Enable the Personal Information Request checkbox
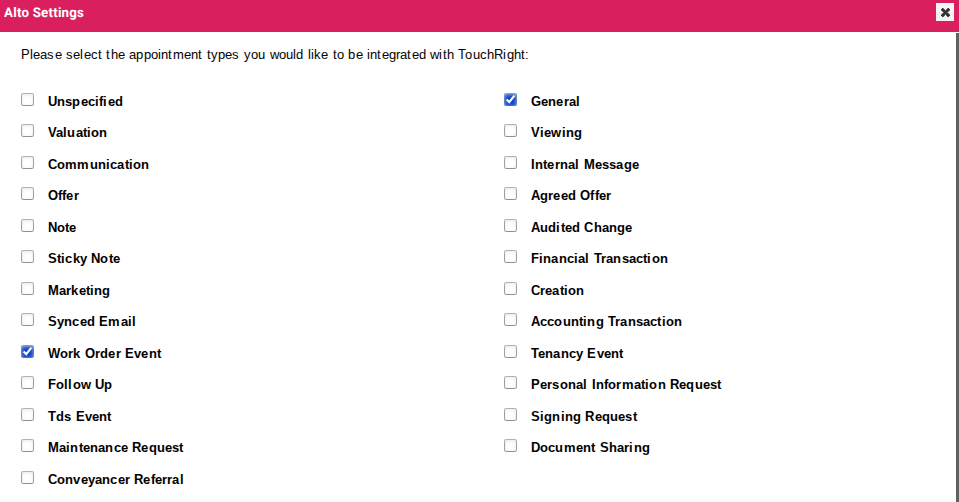Screen dimensions: 959x502 pyautogui.click(x=511, y=383)
